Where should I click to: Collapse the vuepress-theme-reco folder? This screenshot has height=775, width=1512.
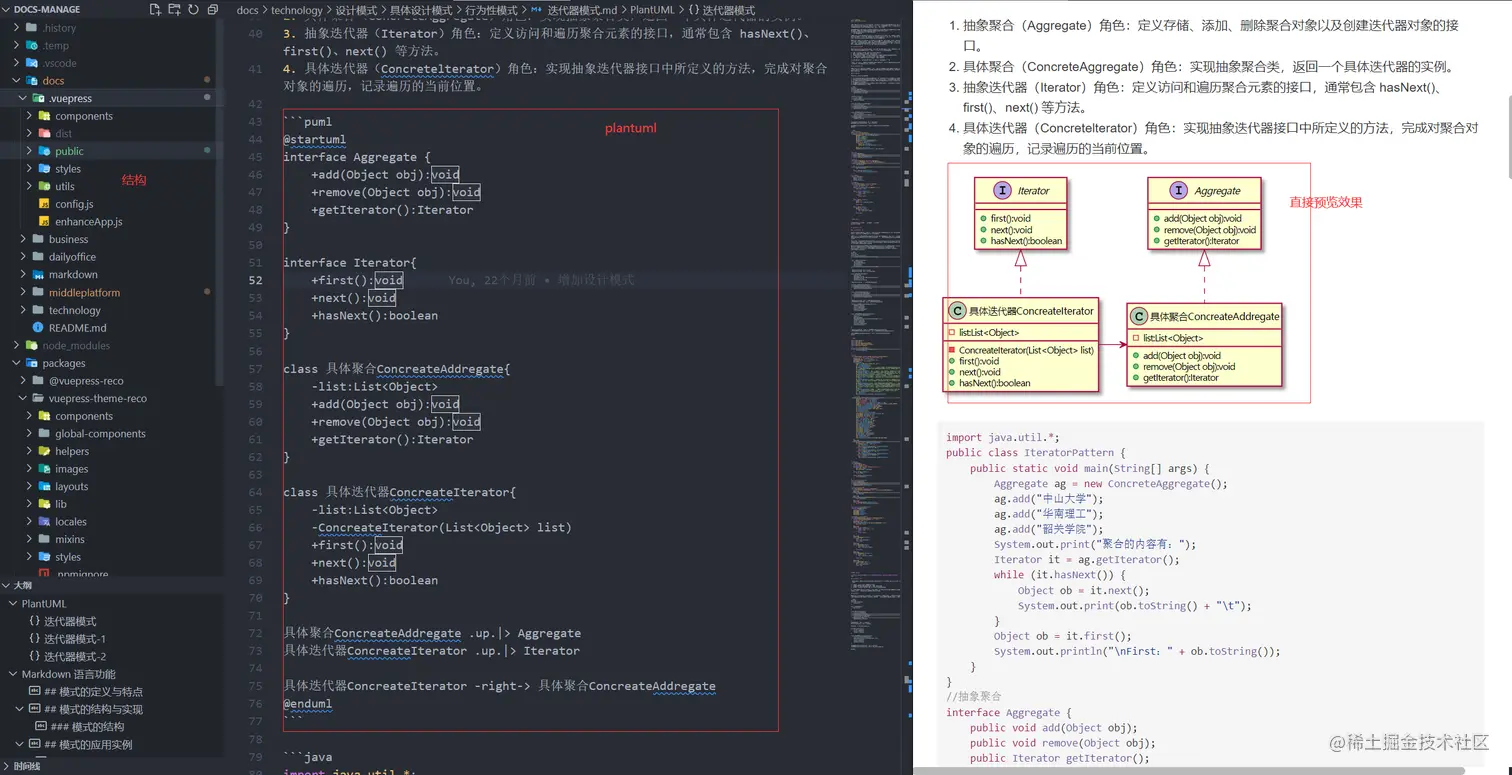23,398
